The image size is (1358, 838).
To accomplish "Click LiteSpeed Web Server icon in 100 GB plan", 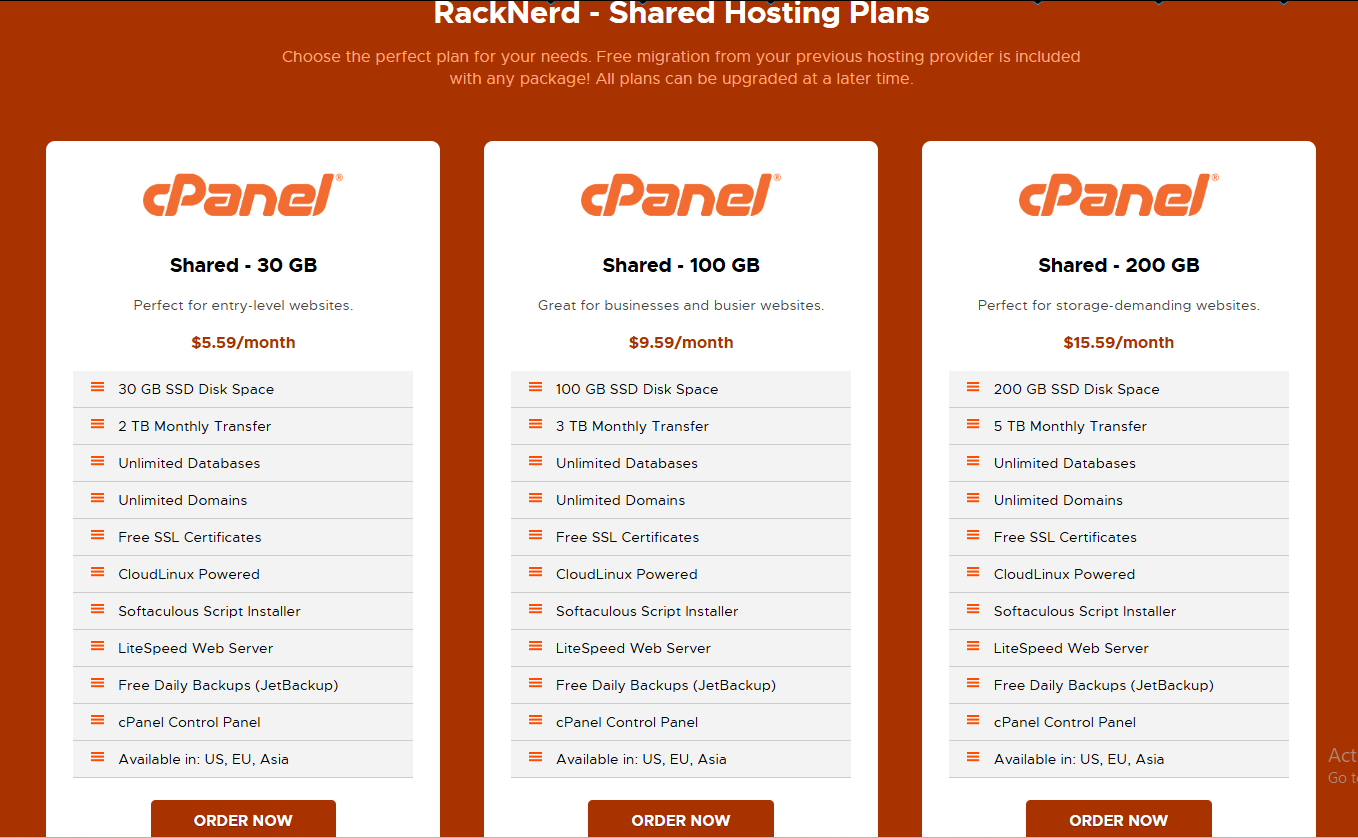I will (536, 647).
